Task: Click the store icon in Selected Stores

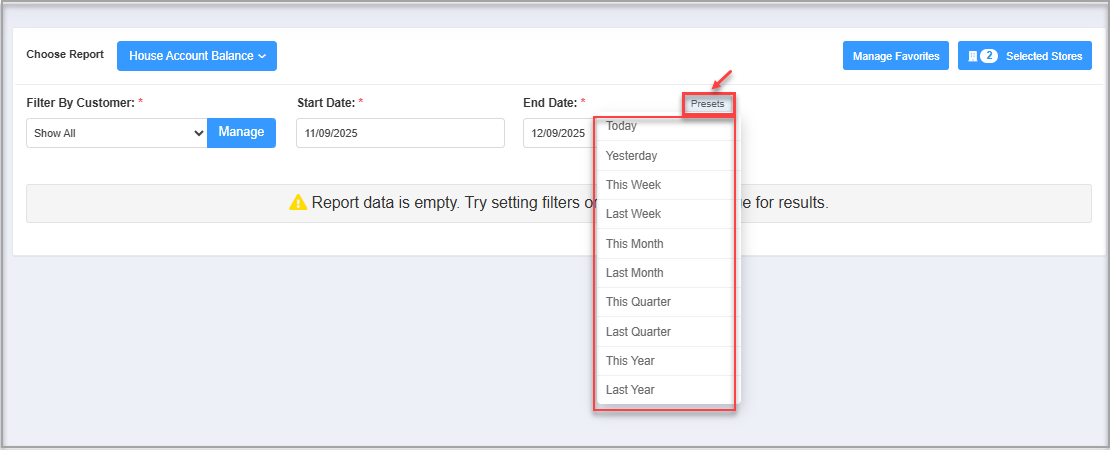Action: click(x=972, y=56)
